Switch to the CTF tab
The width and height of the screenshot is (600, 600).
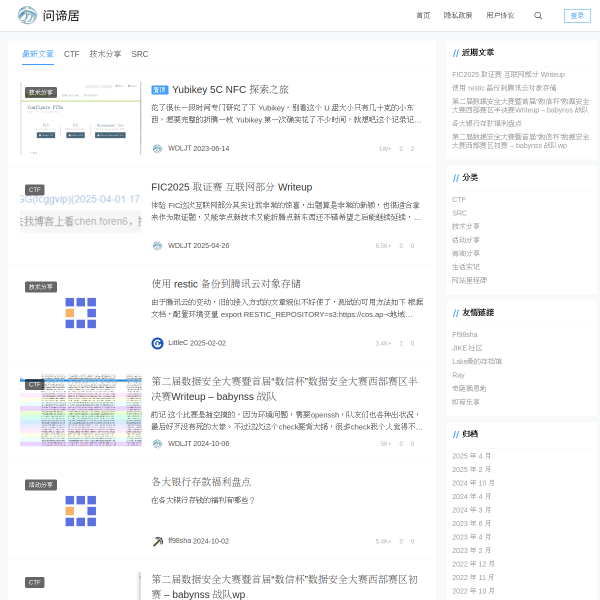tap(71, 54)
